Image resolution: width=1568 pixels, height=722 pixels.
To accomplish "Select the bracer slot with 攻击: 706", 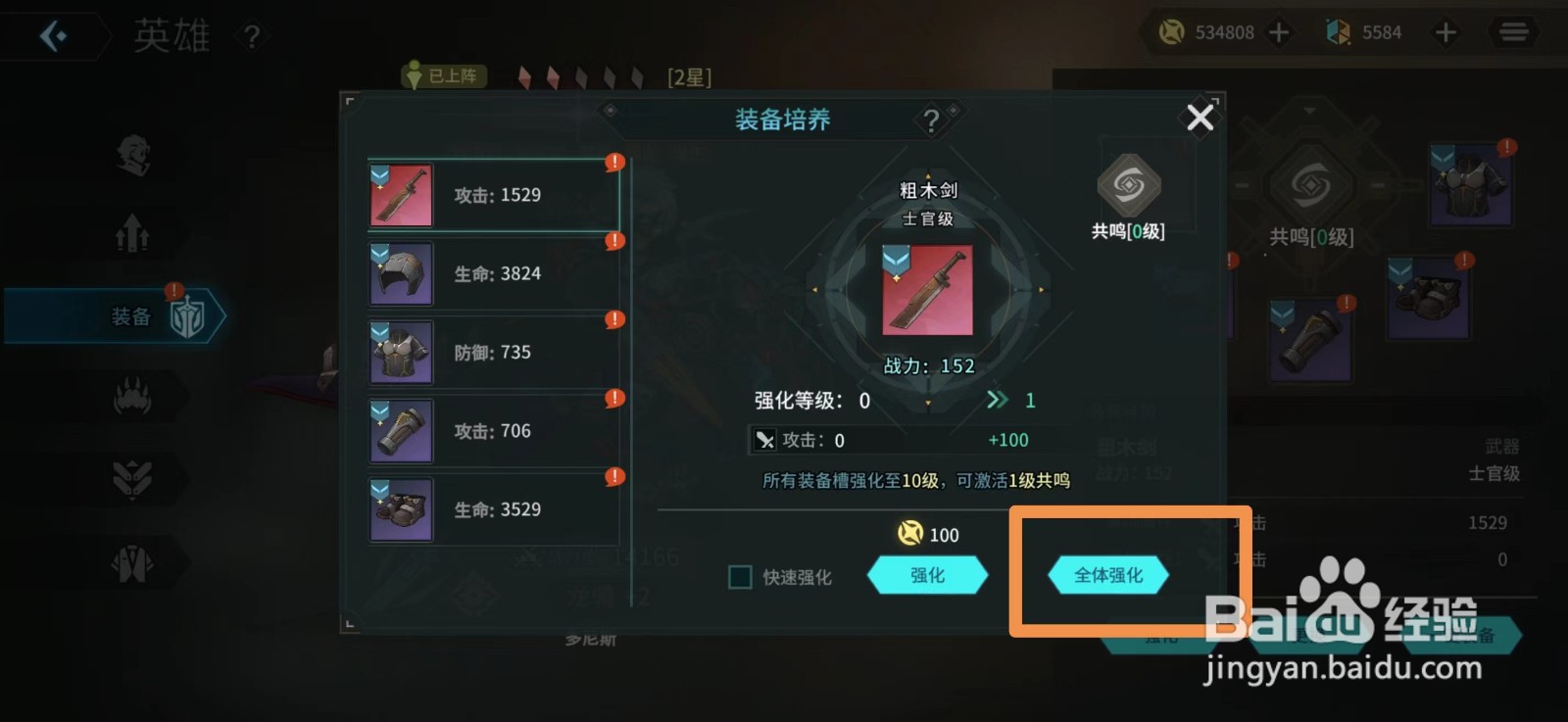I will pyautogui.click(x=494, y=431).
